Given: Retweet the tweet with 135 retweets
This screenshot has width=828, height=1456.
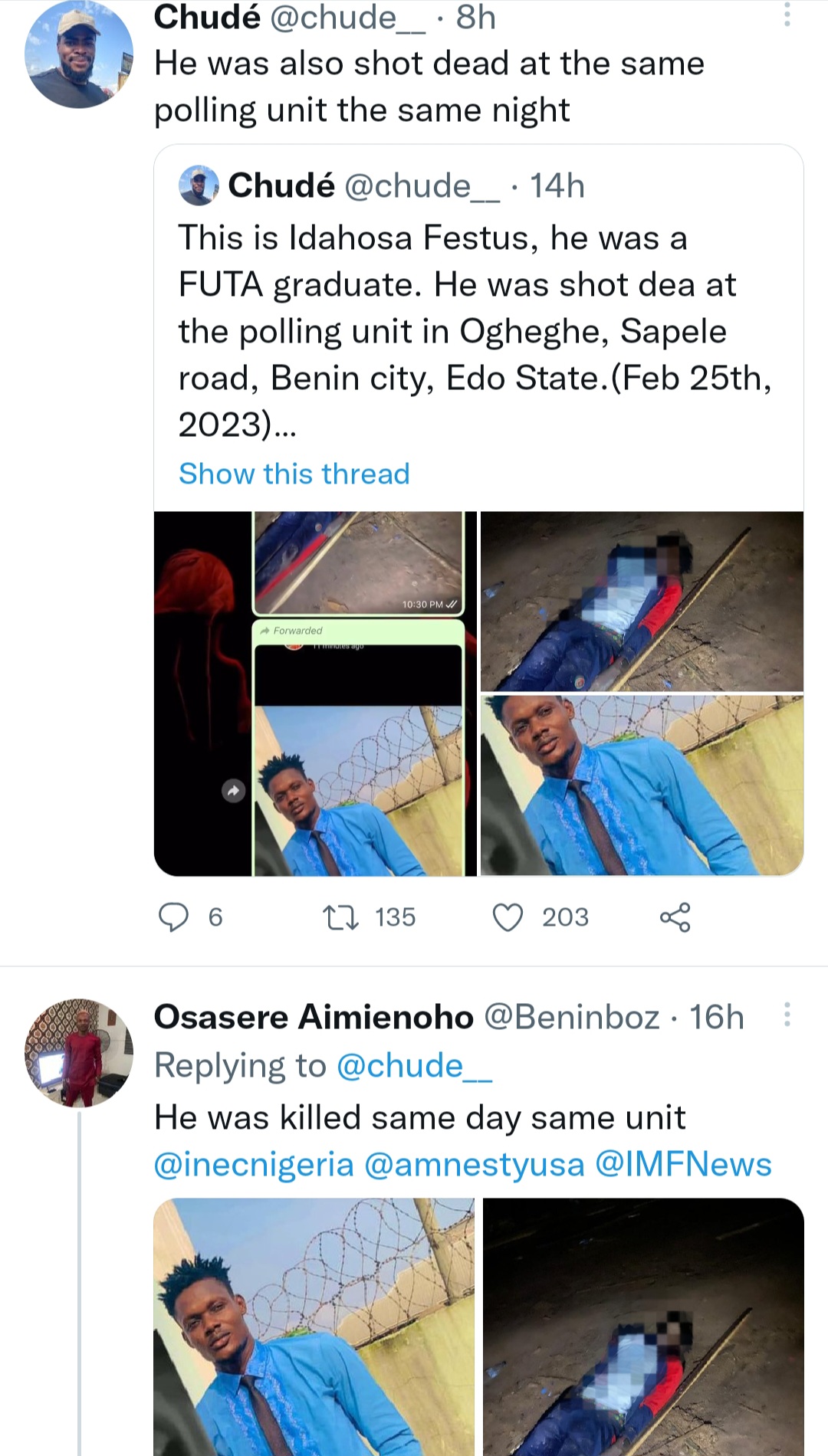Looking at the screenshot, I should pyautogui.click(x=340, y=917).
